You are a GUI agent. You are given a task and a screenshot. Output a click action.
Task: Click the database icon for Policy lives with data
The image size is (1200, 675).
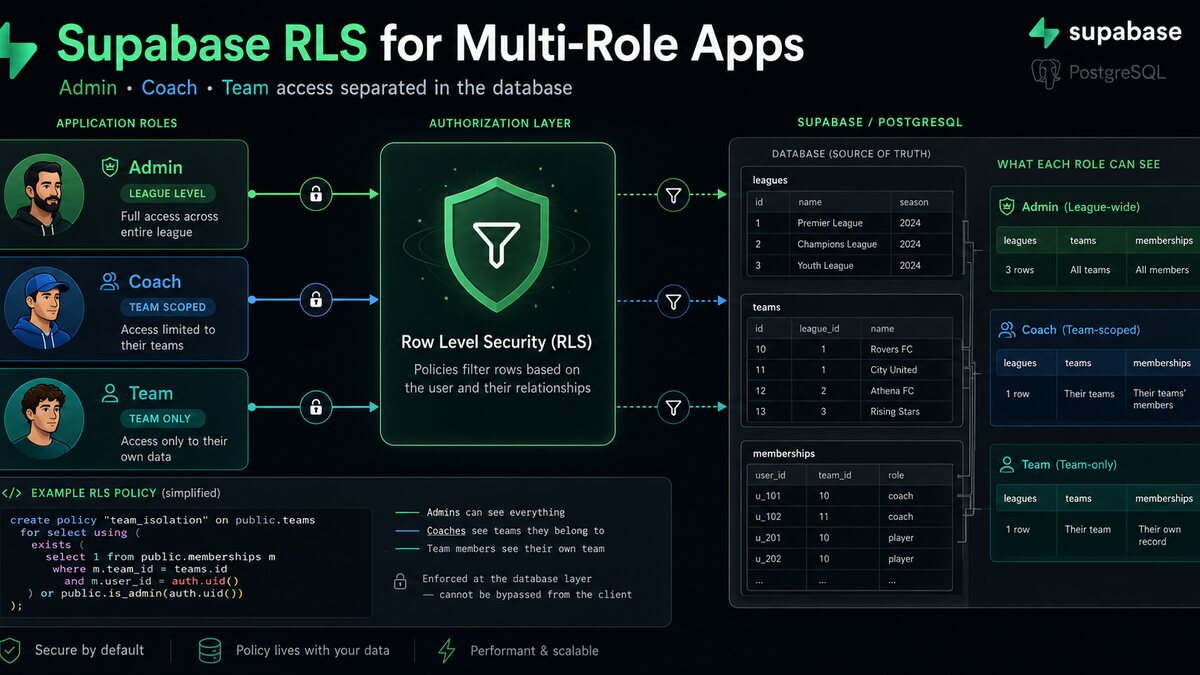click(210, 650)
